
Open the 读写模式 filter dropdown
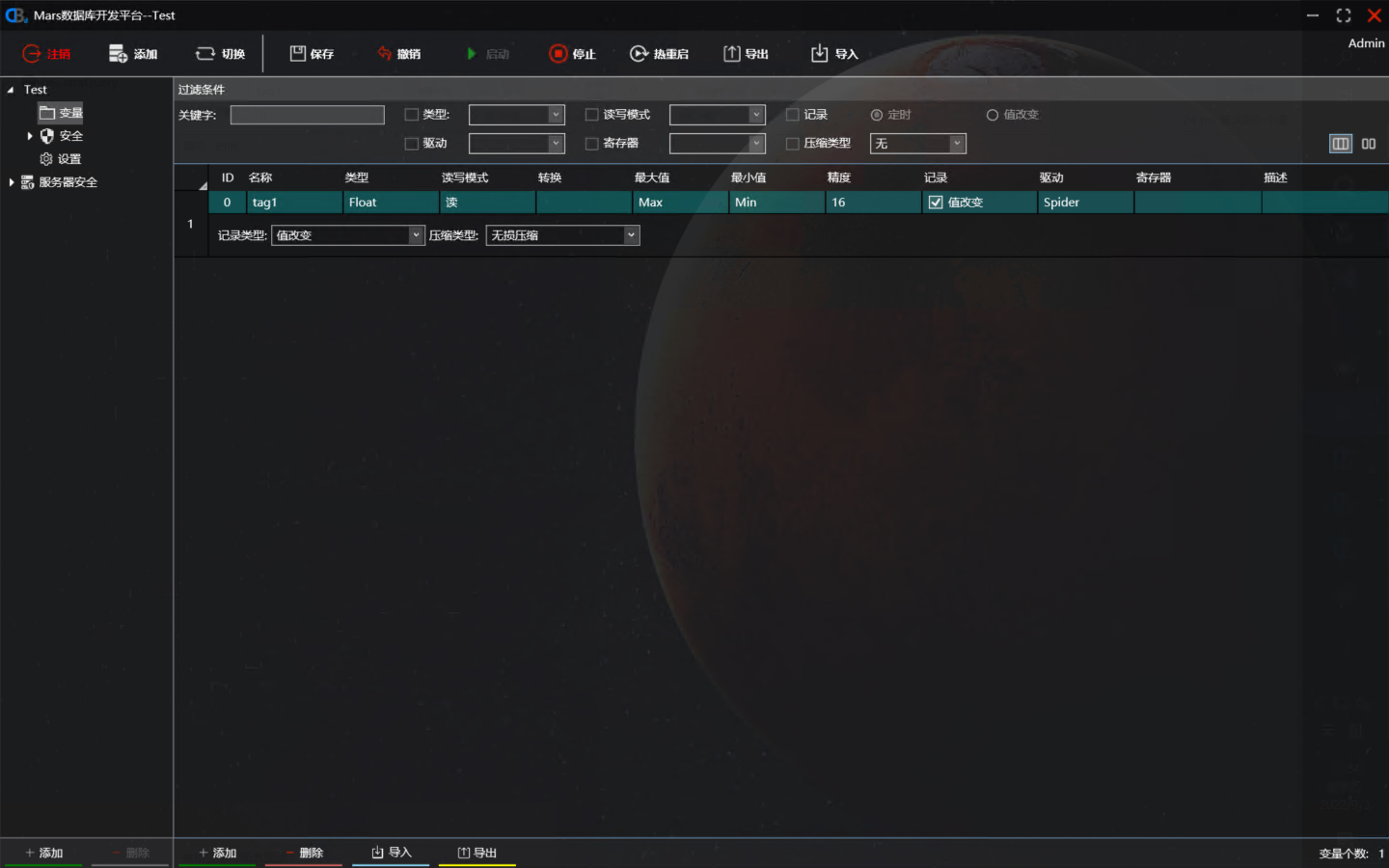717,115
